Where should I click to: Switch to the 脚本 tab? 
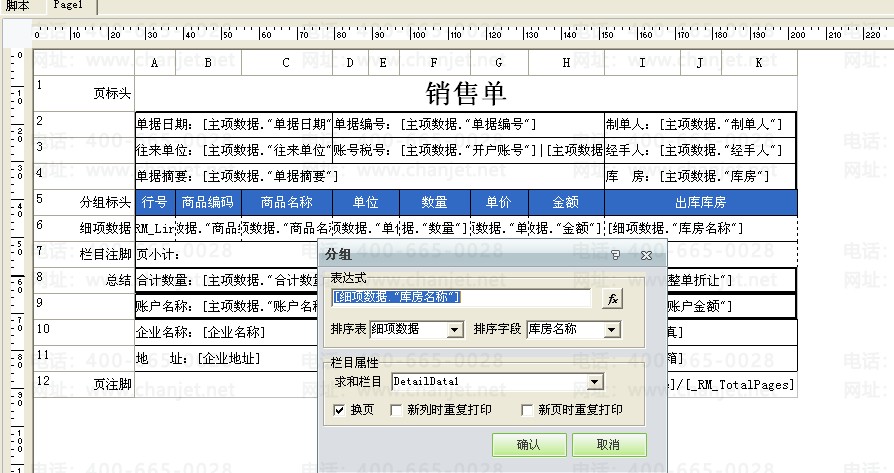19,6
